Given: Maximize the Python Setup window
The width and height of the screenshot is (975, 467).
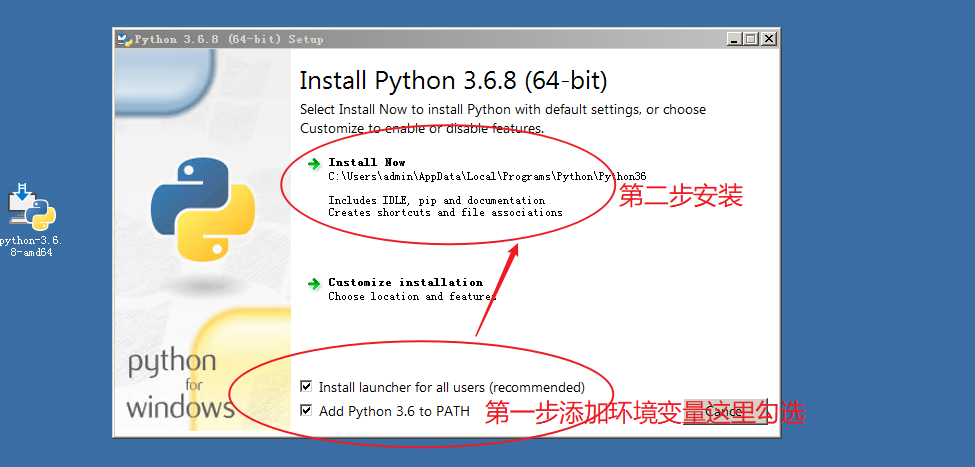Looking at the screenshot, I should pos(751,39).
